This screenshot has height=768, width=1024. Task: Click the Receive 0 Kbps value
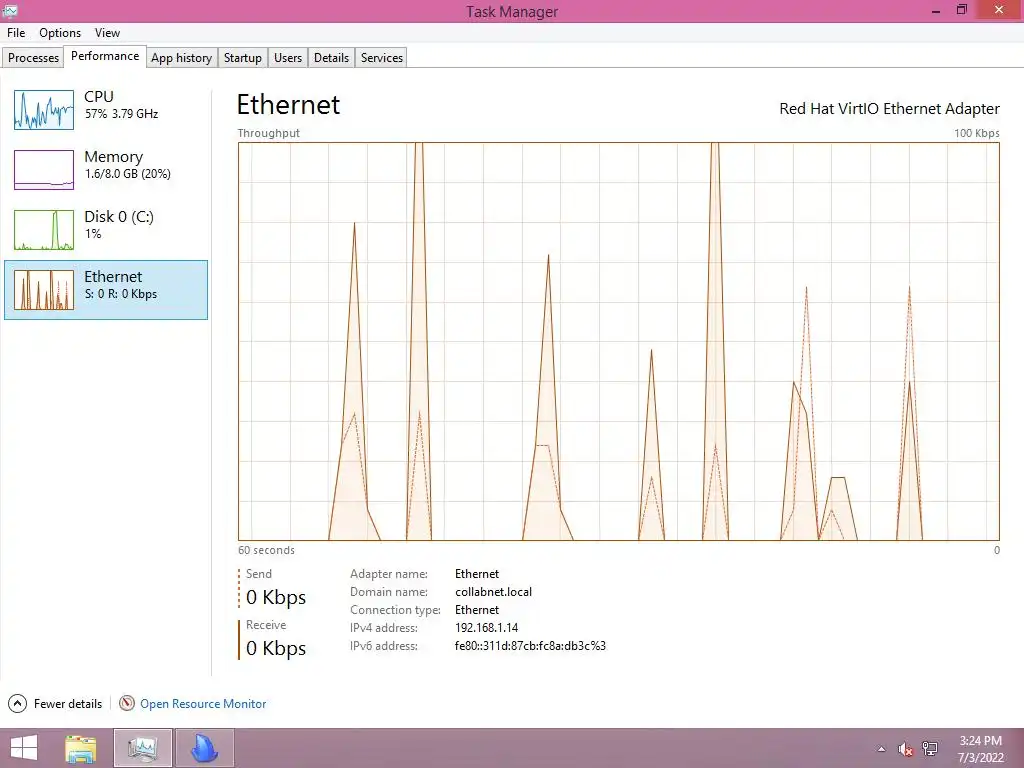tap(276, 648)
